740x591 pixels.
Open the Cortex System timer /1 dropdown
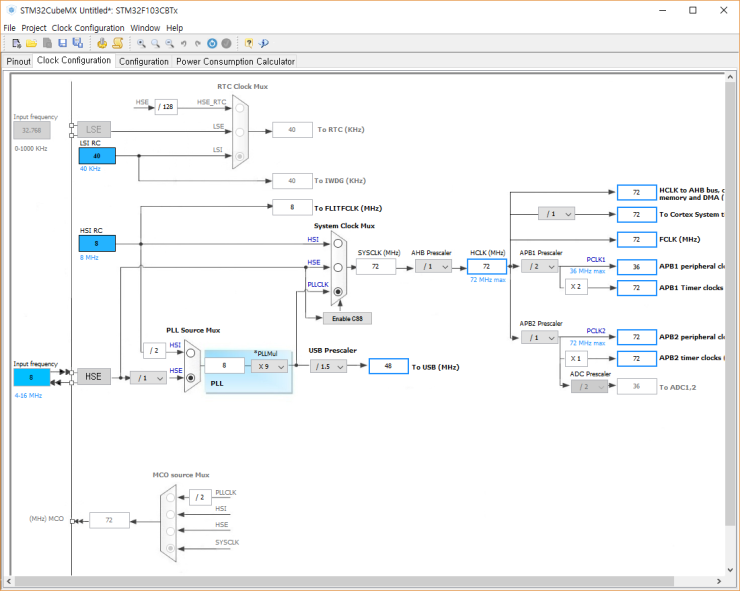(x=556, y=214)
